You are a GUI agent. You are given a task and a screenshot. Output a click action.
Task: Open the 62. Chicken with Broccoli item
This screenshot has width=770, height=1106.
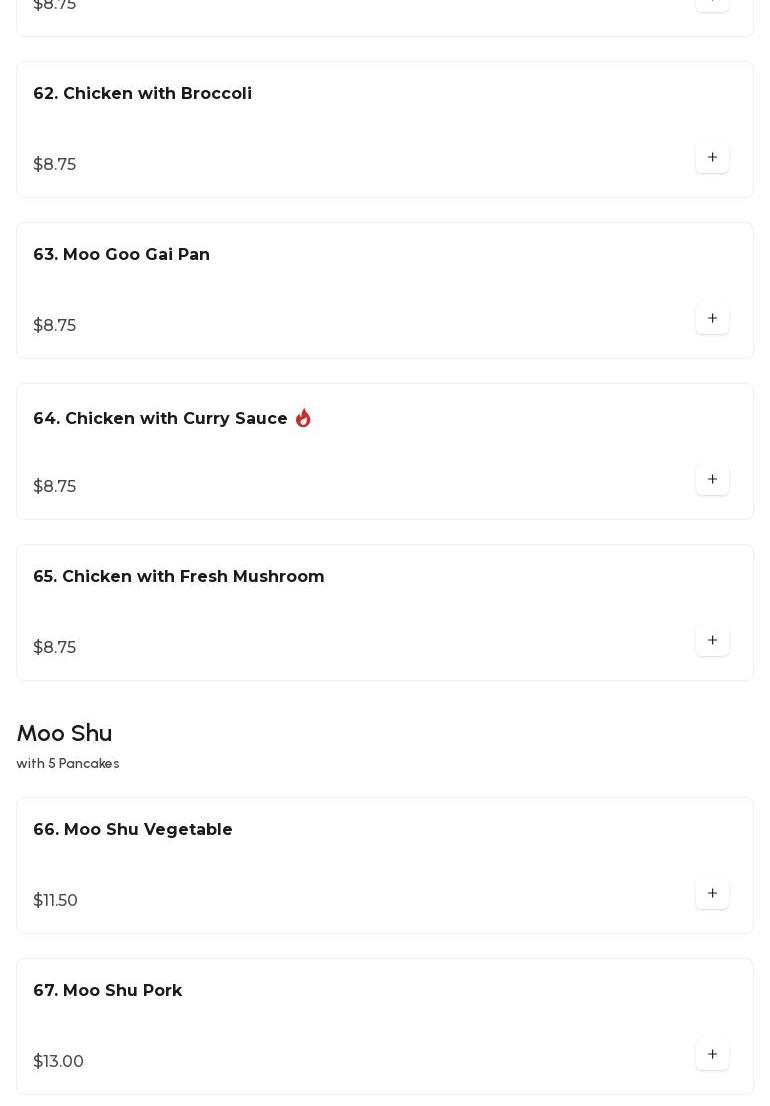pyautogui.click(x=385, y=130)
